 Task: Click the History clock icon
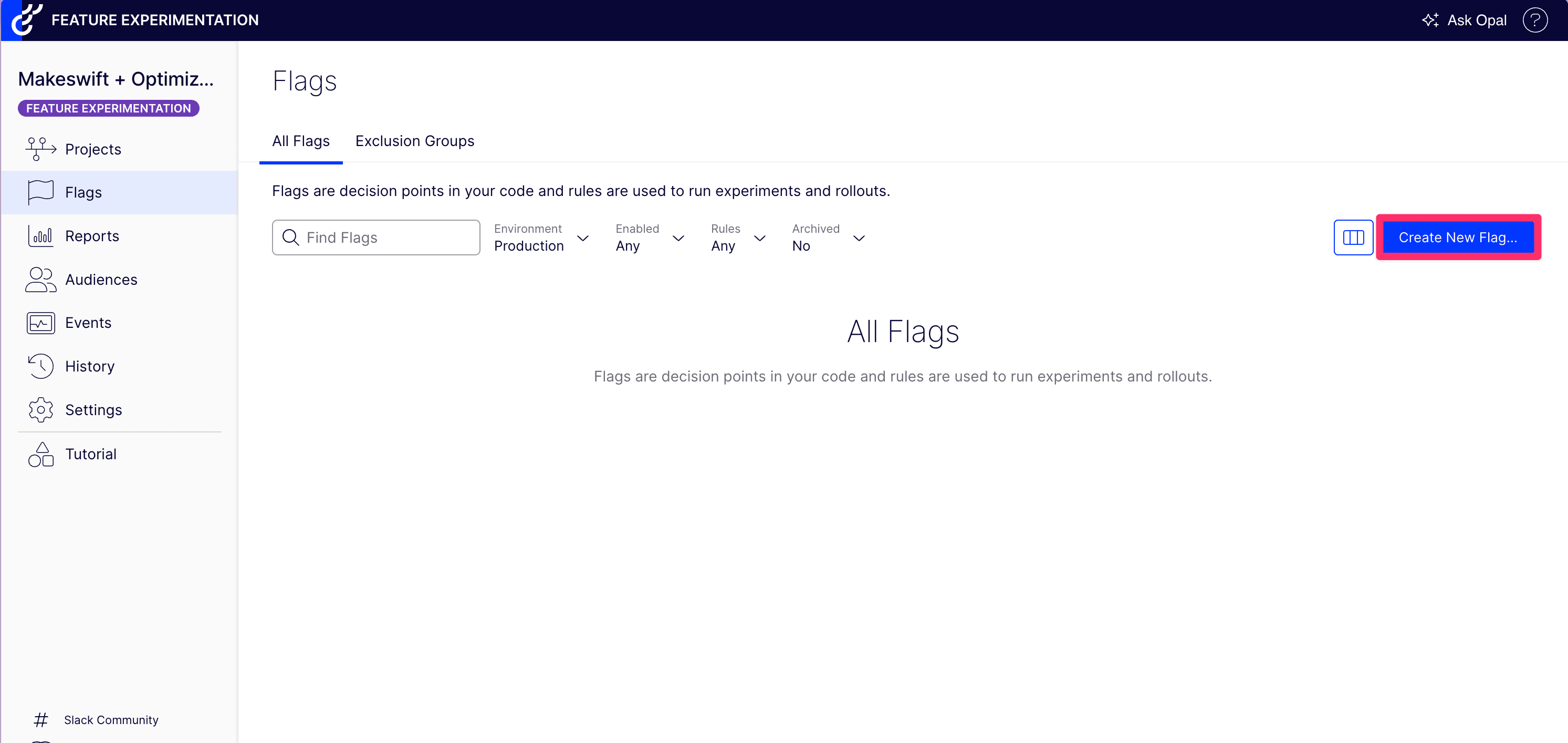(40, 366)
